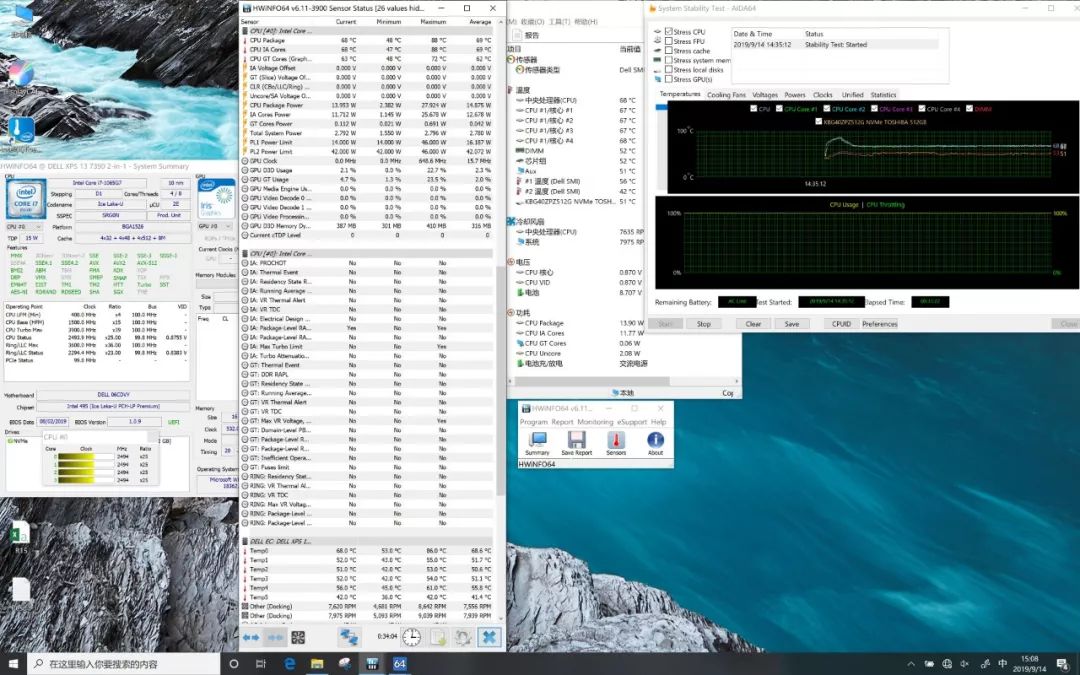
Task: Open the Statistics tab
Action: pos(883,95)
